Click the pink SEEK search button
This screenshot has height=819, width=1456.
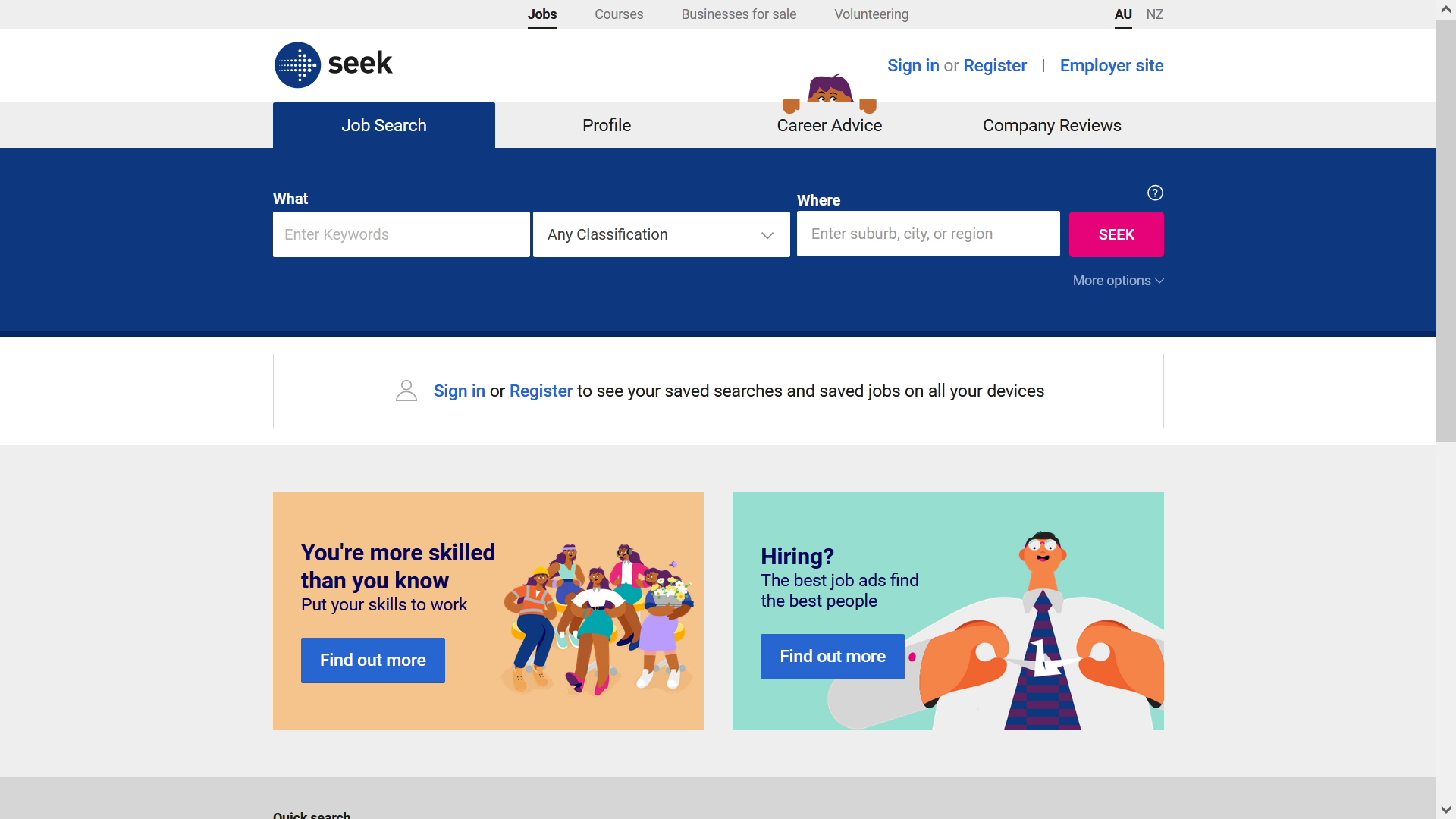click(1116, 234)
